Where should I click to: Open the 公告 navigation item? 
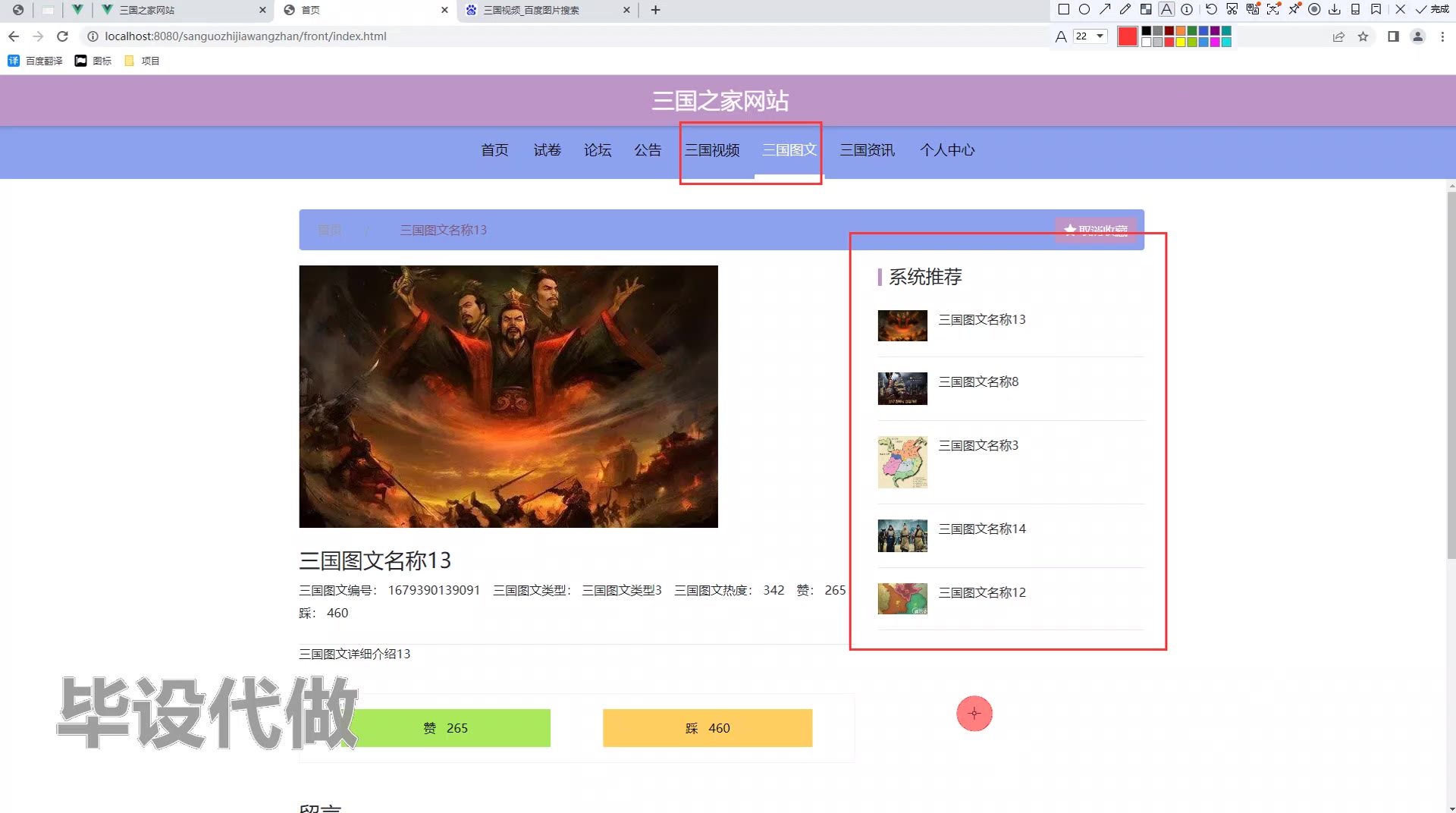648,150
